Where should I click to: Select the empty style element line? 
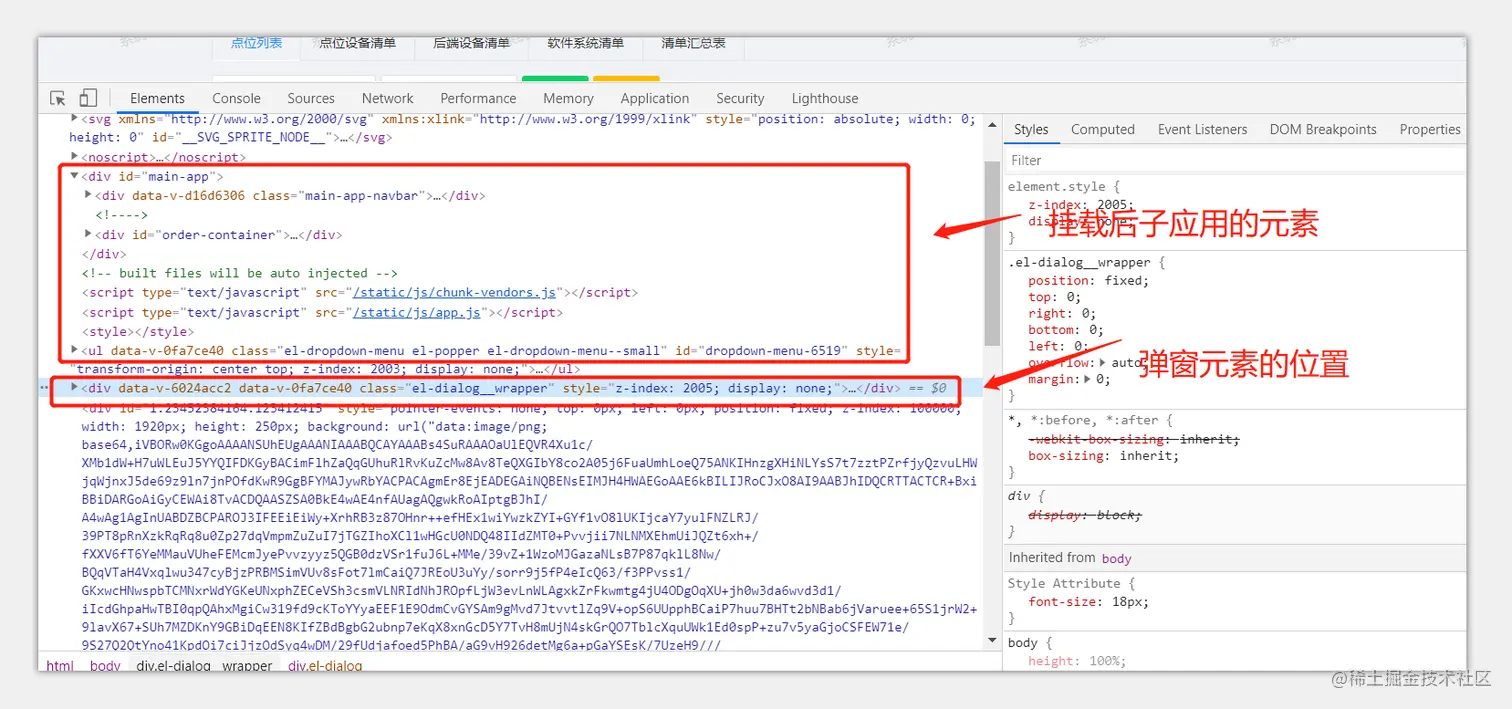coord(138,331)
